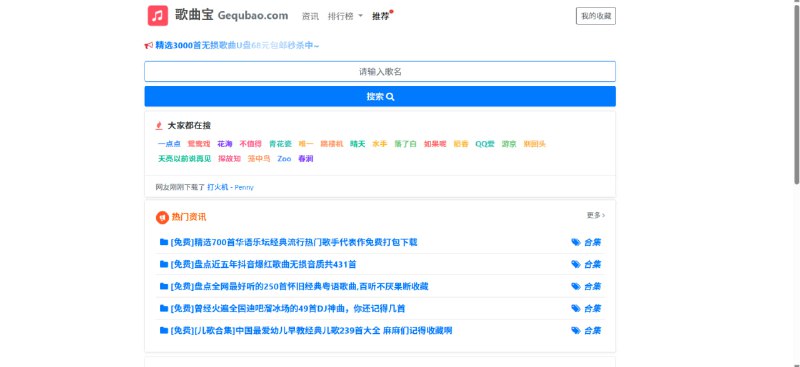Search the hot tag 水手

pos(380,144)
